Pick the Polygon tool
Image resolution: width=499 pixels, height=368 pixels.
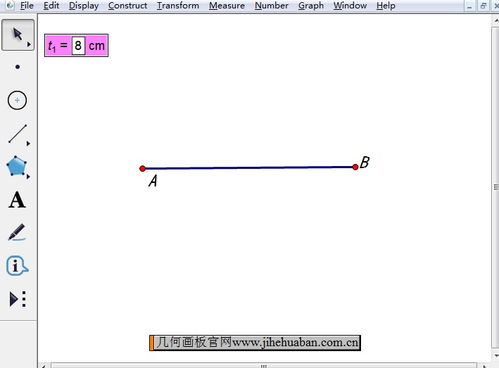[16, 166]
